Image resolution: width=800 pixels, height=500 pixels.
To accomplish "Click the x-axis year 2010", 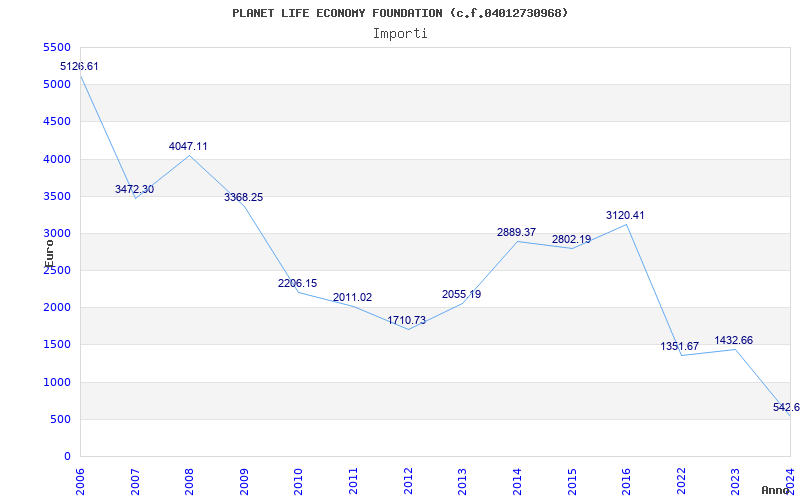I will pyautogui.click(x=298, y=482).
